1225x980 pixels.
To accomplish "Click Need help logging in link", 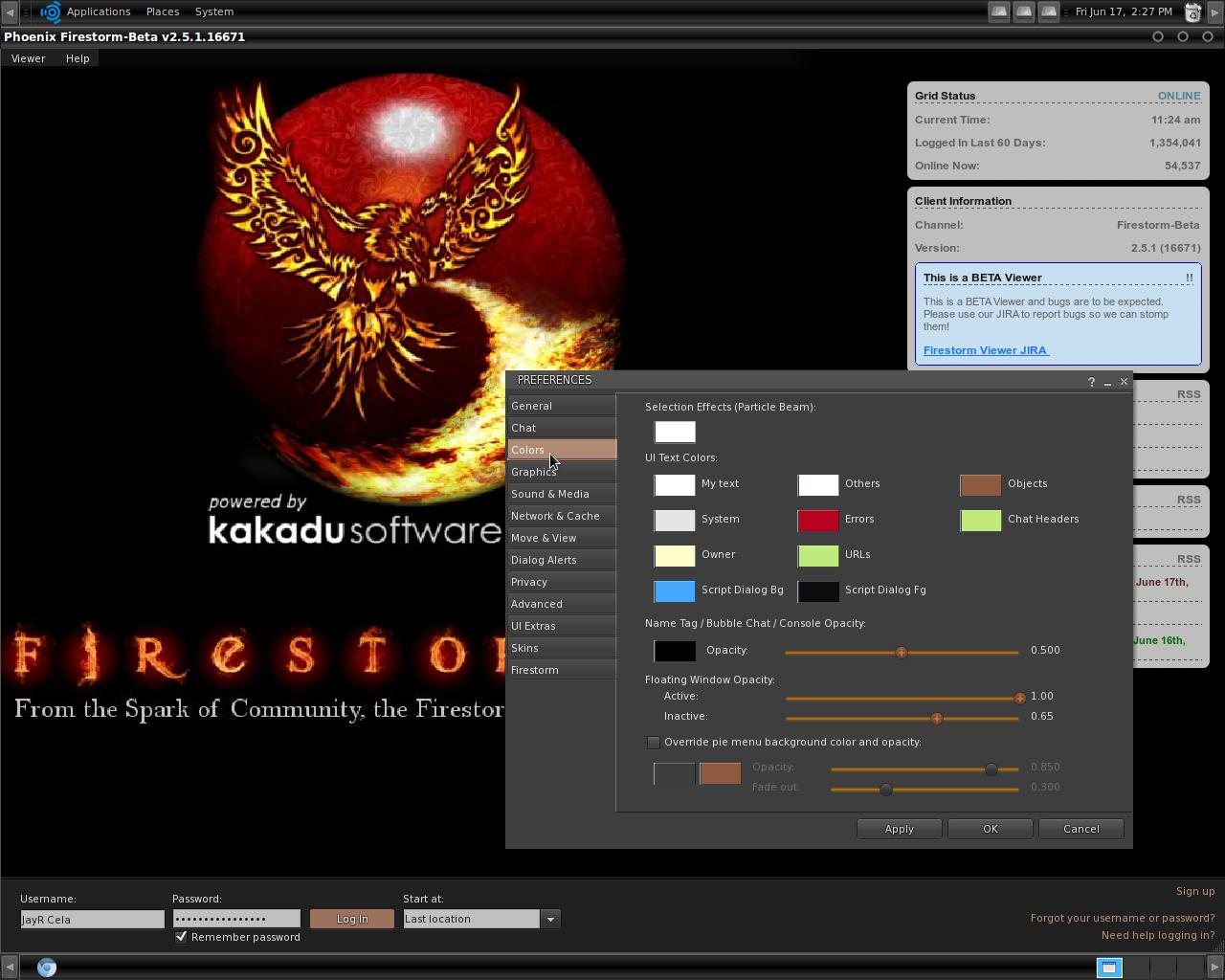I will 1158,935.
